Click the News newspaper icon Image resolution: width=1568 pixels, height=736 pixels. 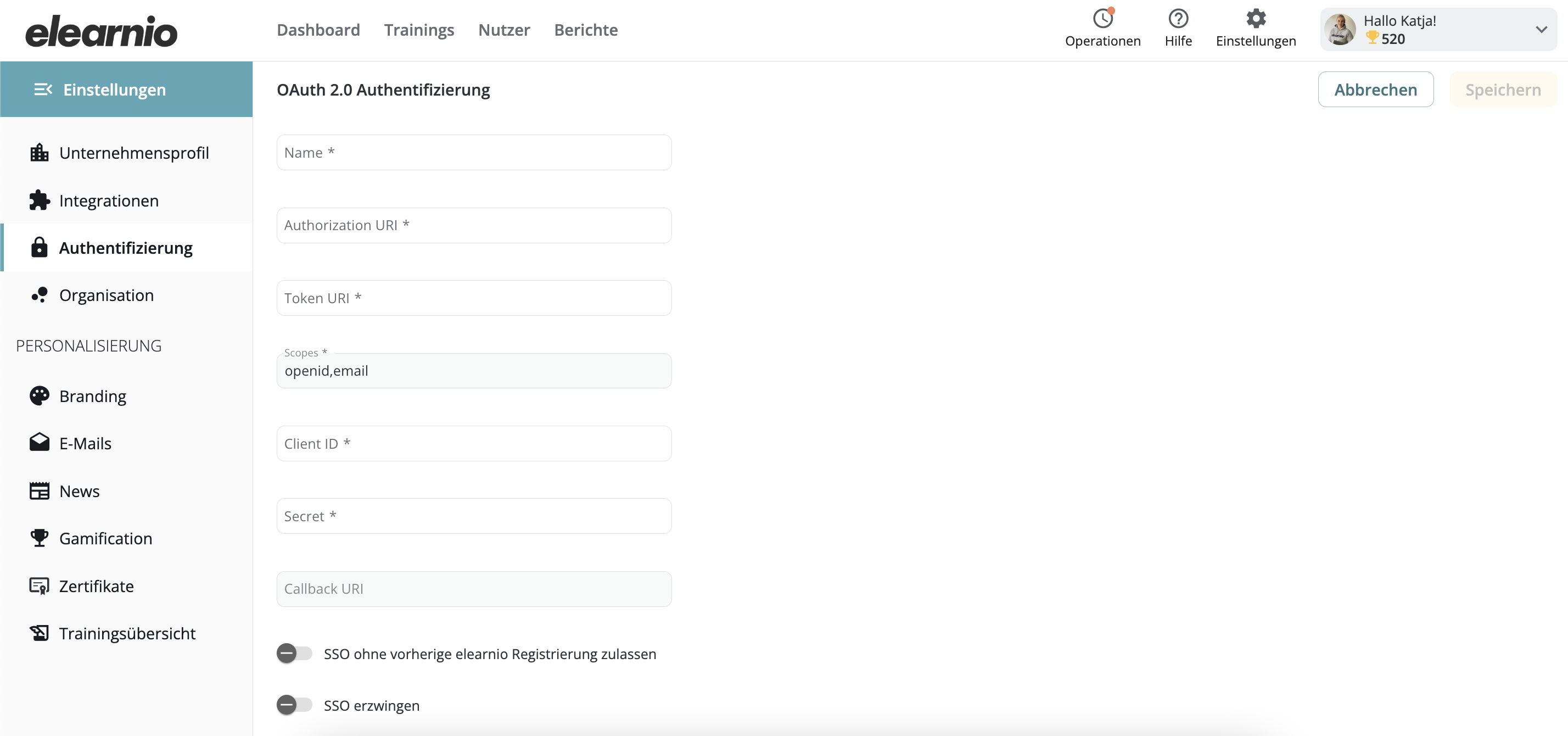pyautogui.click(x=40, y=490)
